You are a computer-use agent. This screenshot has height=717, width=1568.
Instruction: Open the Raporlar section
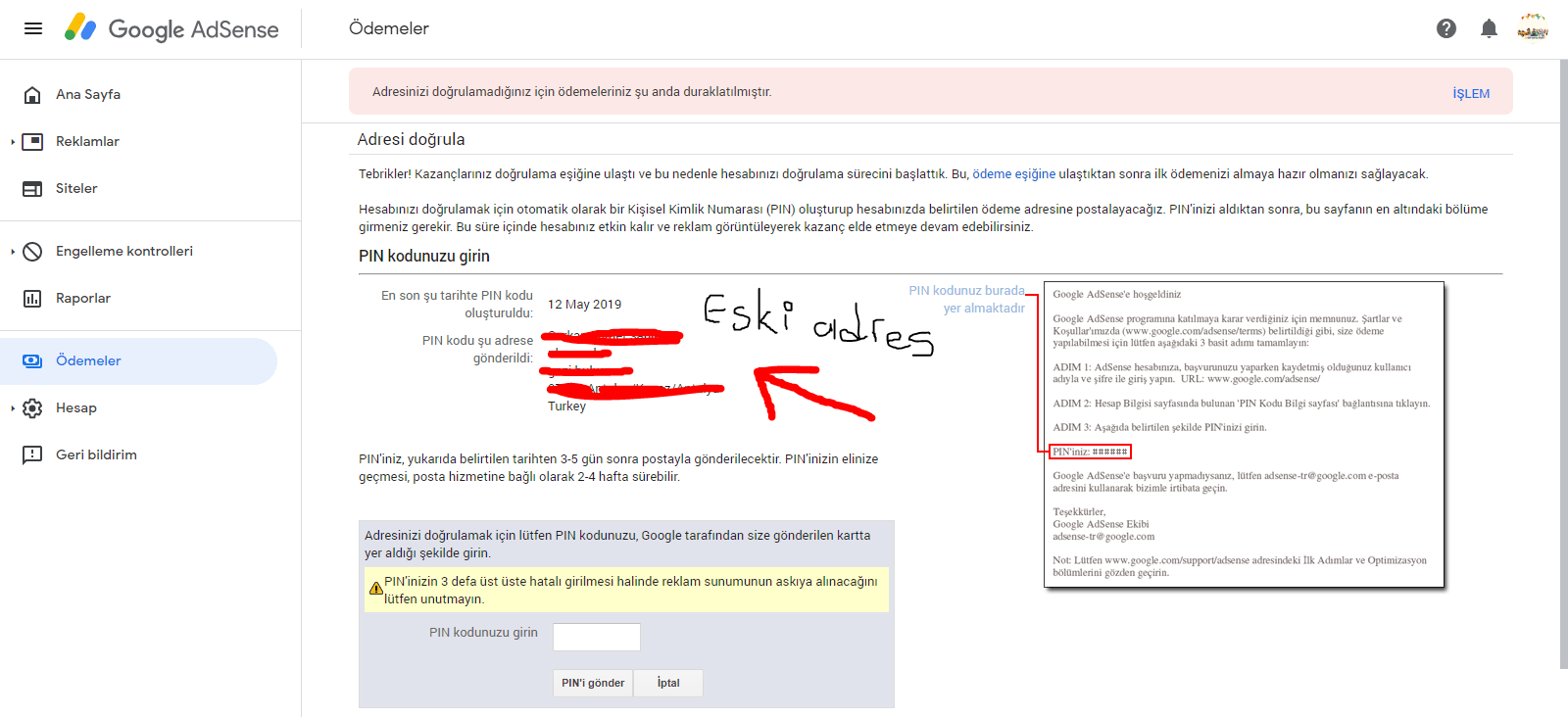tap(83, 299)
